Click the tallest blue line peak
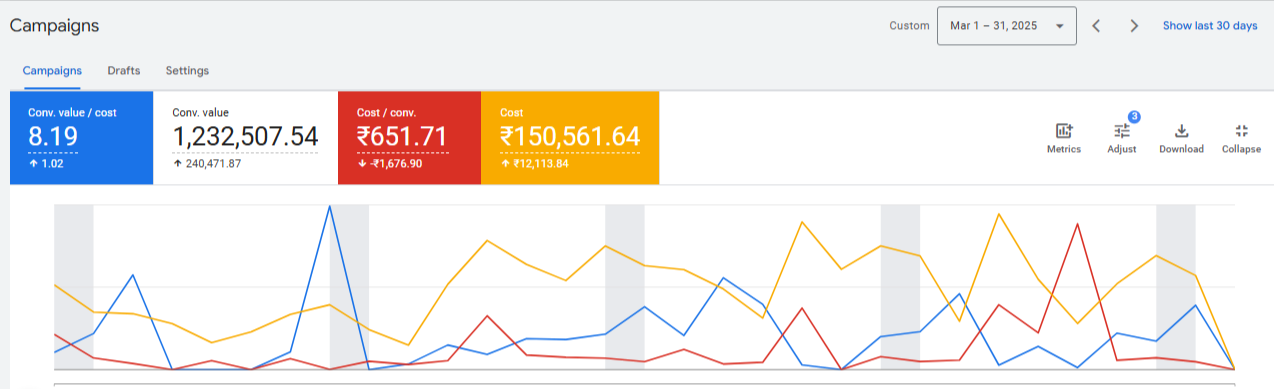This screenshot has width=1274, height=389. 329,206
